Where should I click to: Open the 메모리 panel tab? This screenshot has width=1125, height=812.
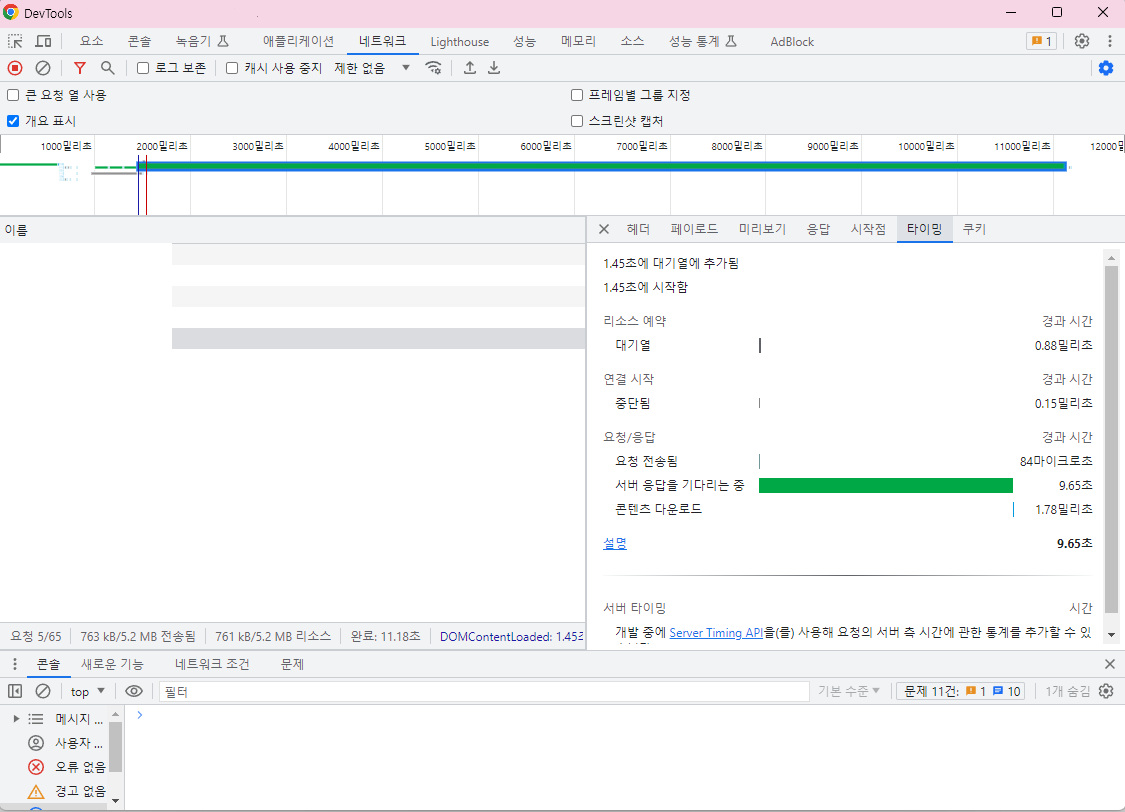pyautogui.click(x=578, y=42)
